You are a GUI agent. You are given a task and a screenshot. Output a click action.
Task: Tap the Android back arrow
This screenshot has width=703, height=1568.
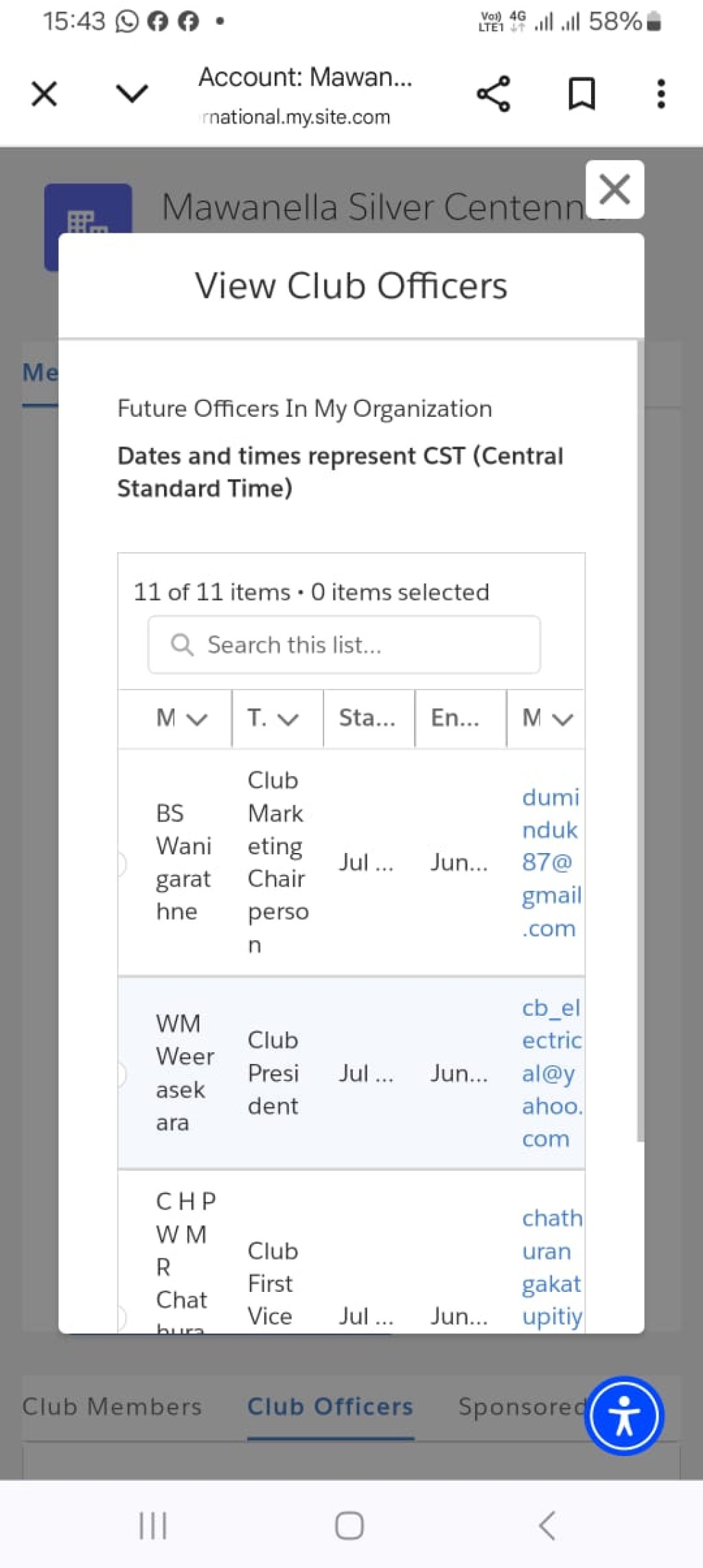[546, 1526]
